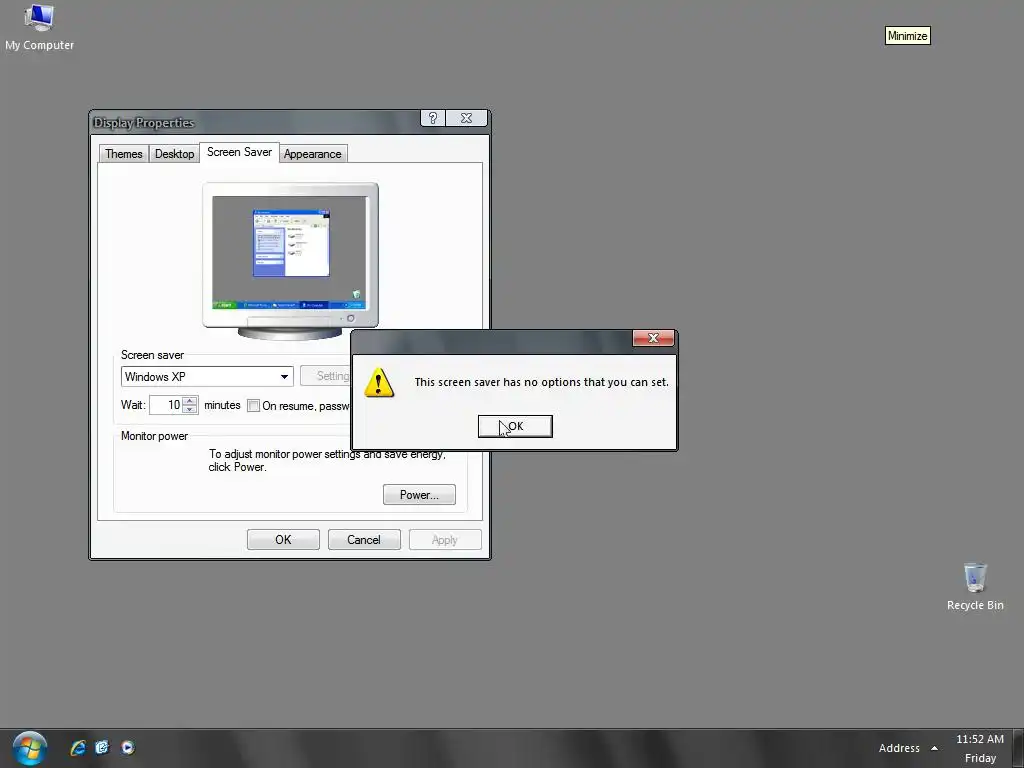Open My Computer desktop icon
1024x768 pixels.
point(39,27)
